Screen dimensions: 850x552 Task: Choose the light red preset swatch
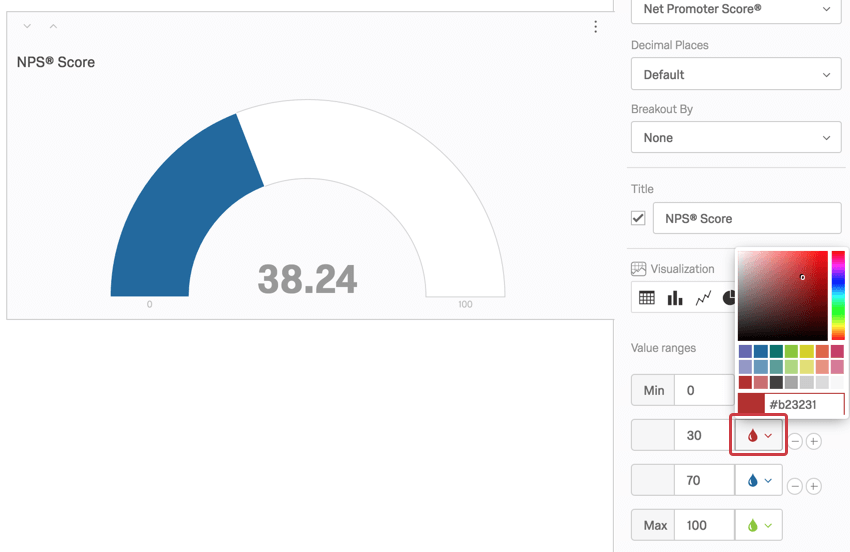click(x=761, y=382)
